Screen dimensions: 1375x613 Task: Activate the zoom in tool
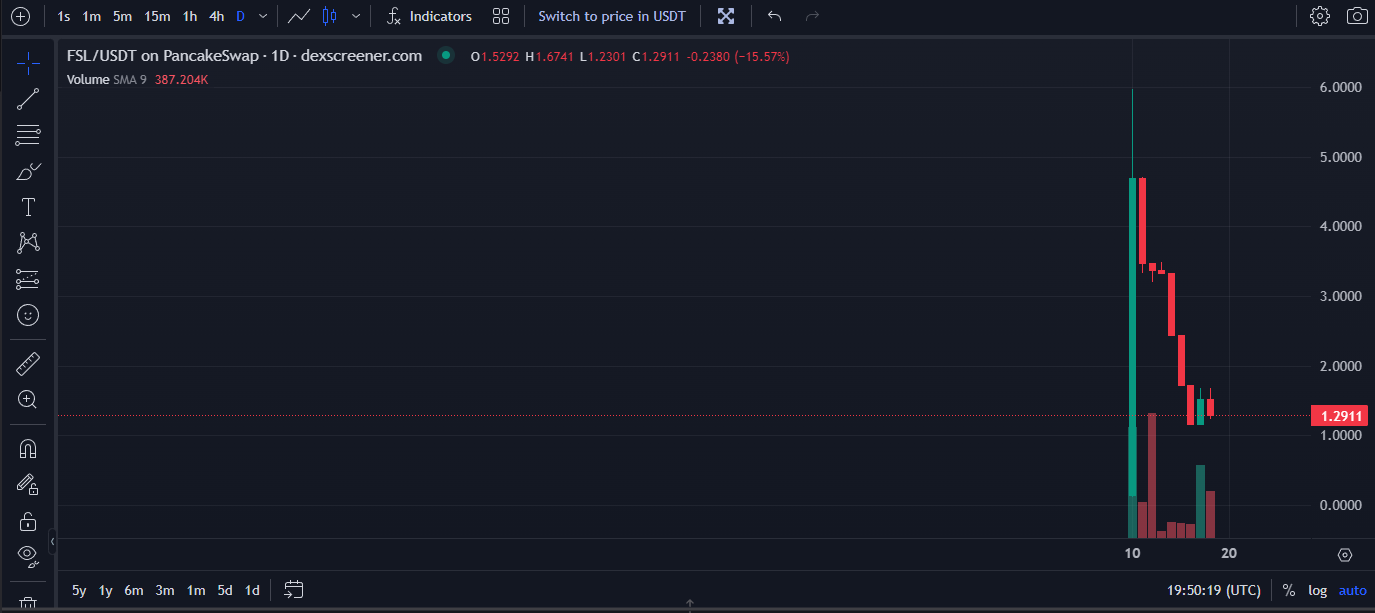click(x=28, y=400)
